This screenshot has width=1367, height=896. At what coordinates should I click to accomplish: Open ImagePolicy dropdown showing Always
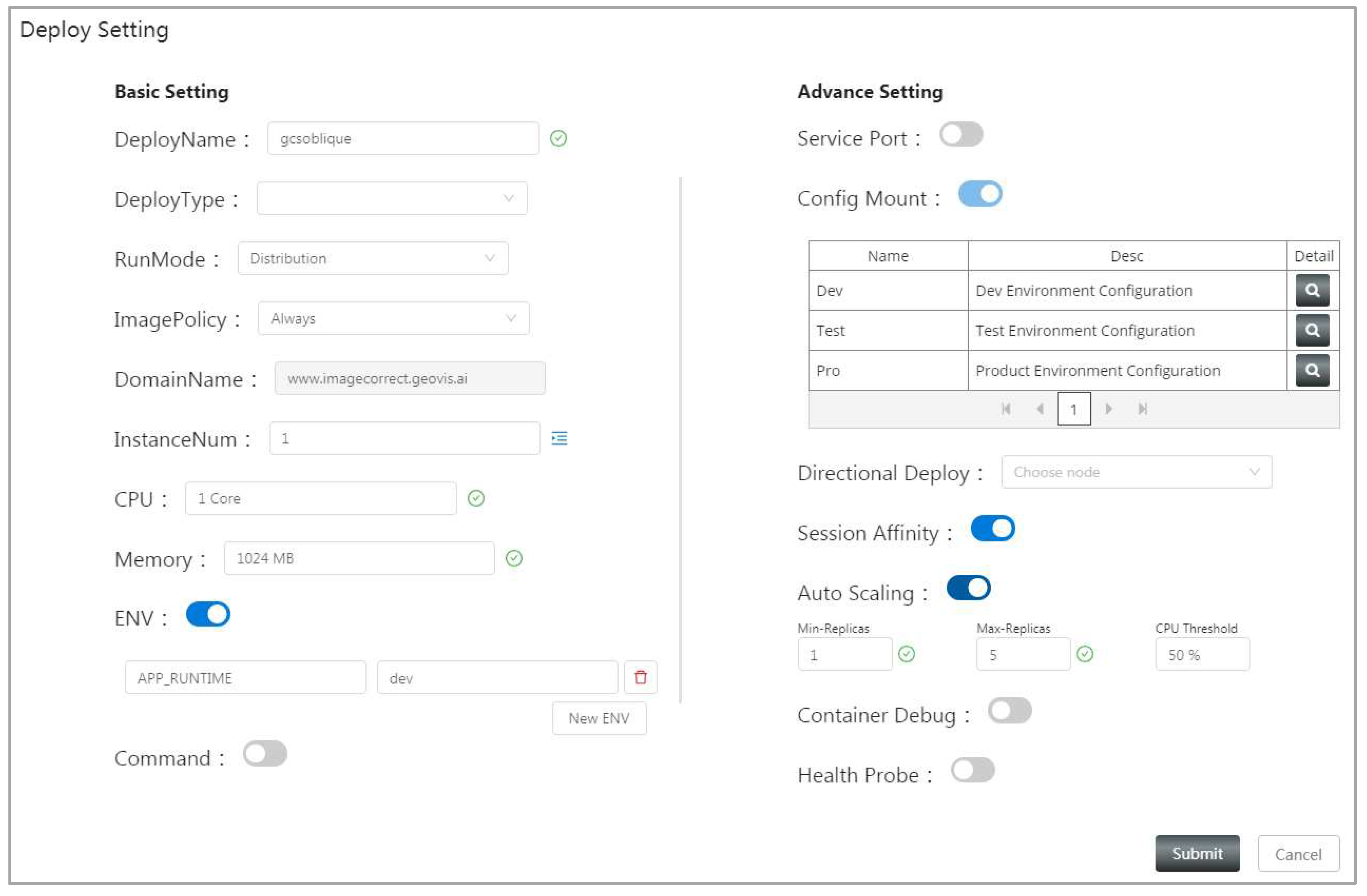pyautogui.click(x=394, y=319)
